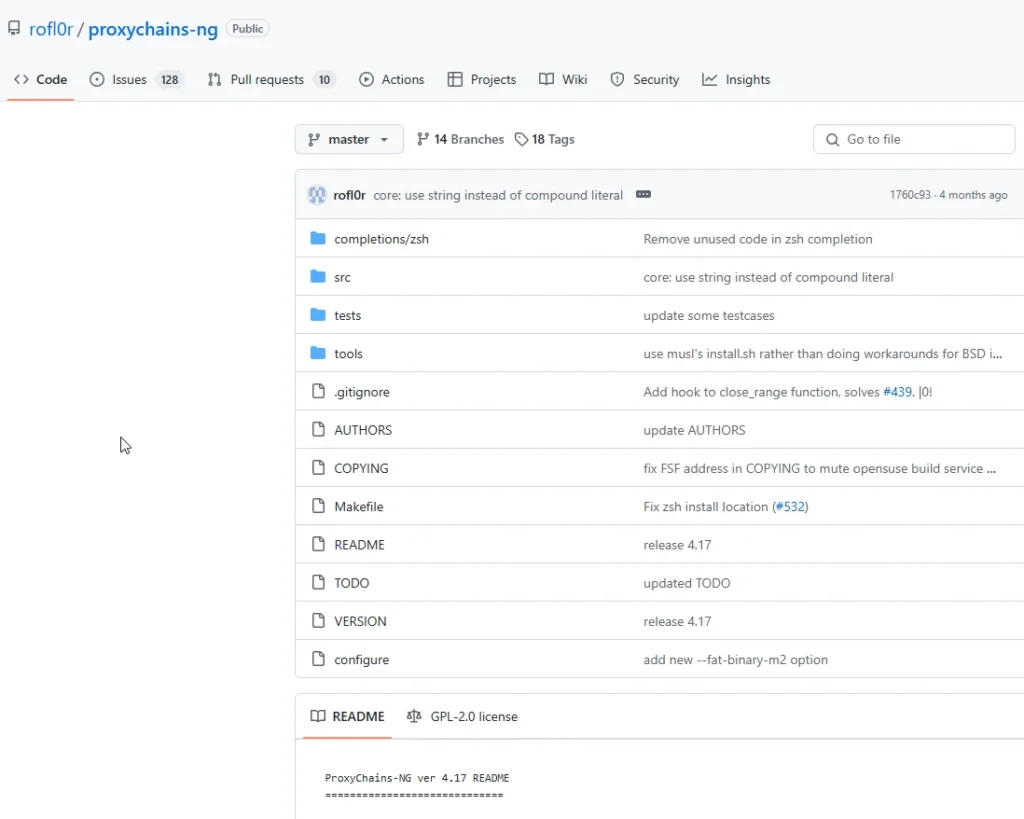Viewport: 1024px width, 819px height.
Task: Switch to the Code tab
Action: click(40, 80)
